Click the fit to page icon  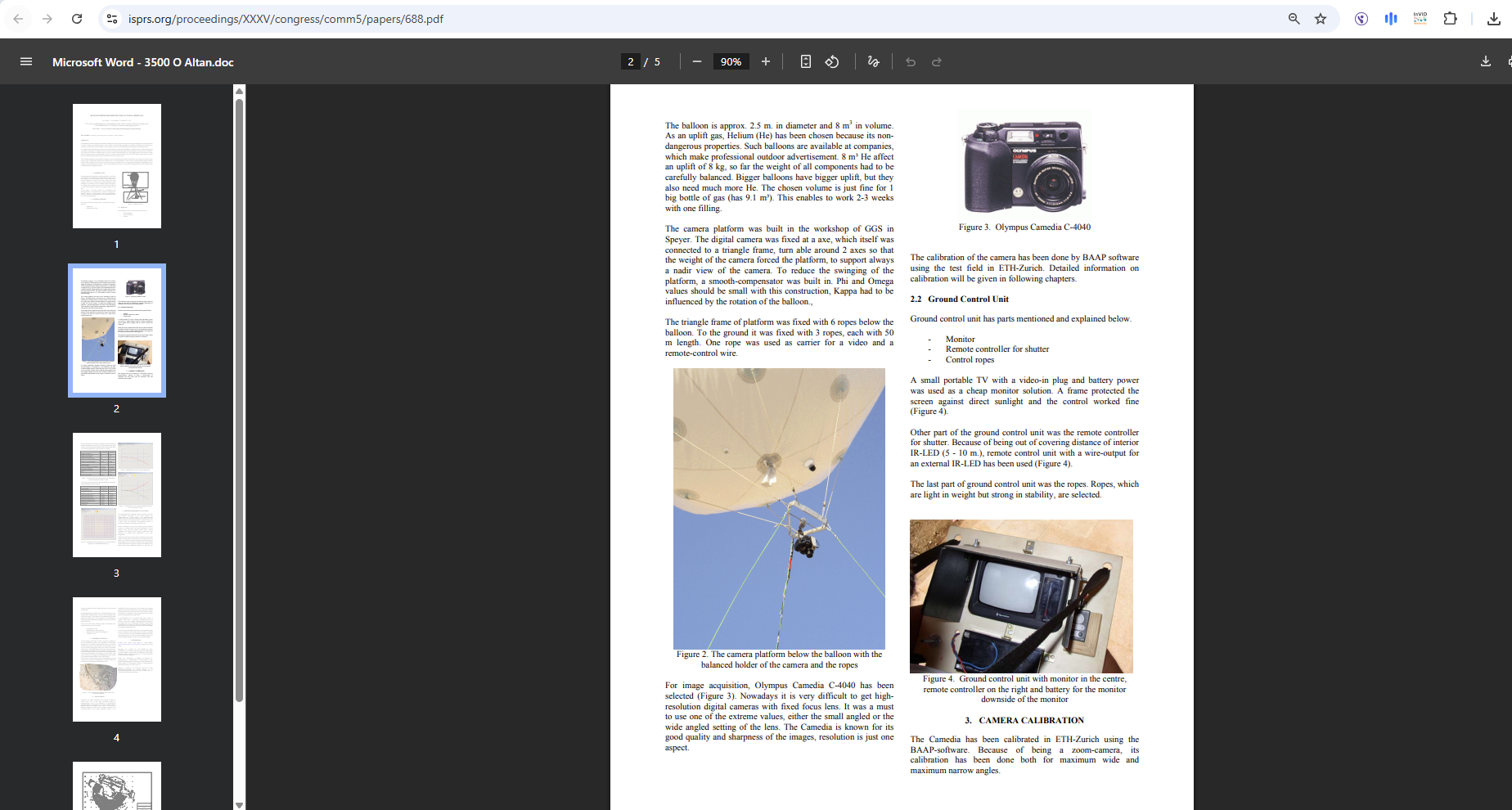click(806, 61)
